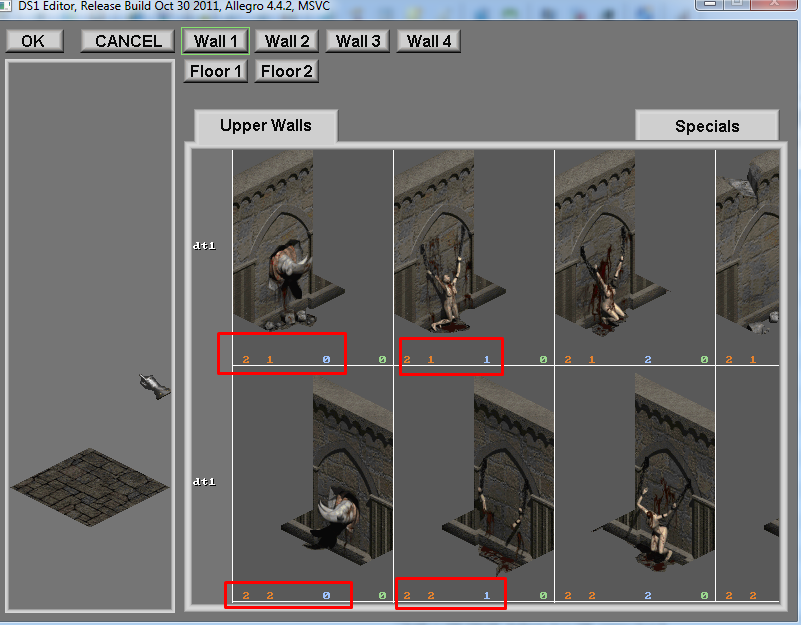Open the Specials tab
The width and height of the screenshot is (801, 625).
tap(707, 126)
